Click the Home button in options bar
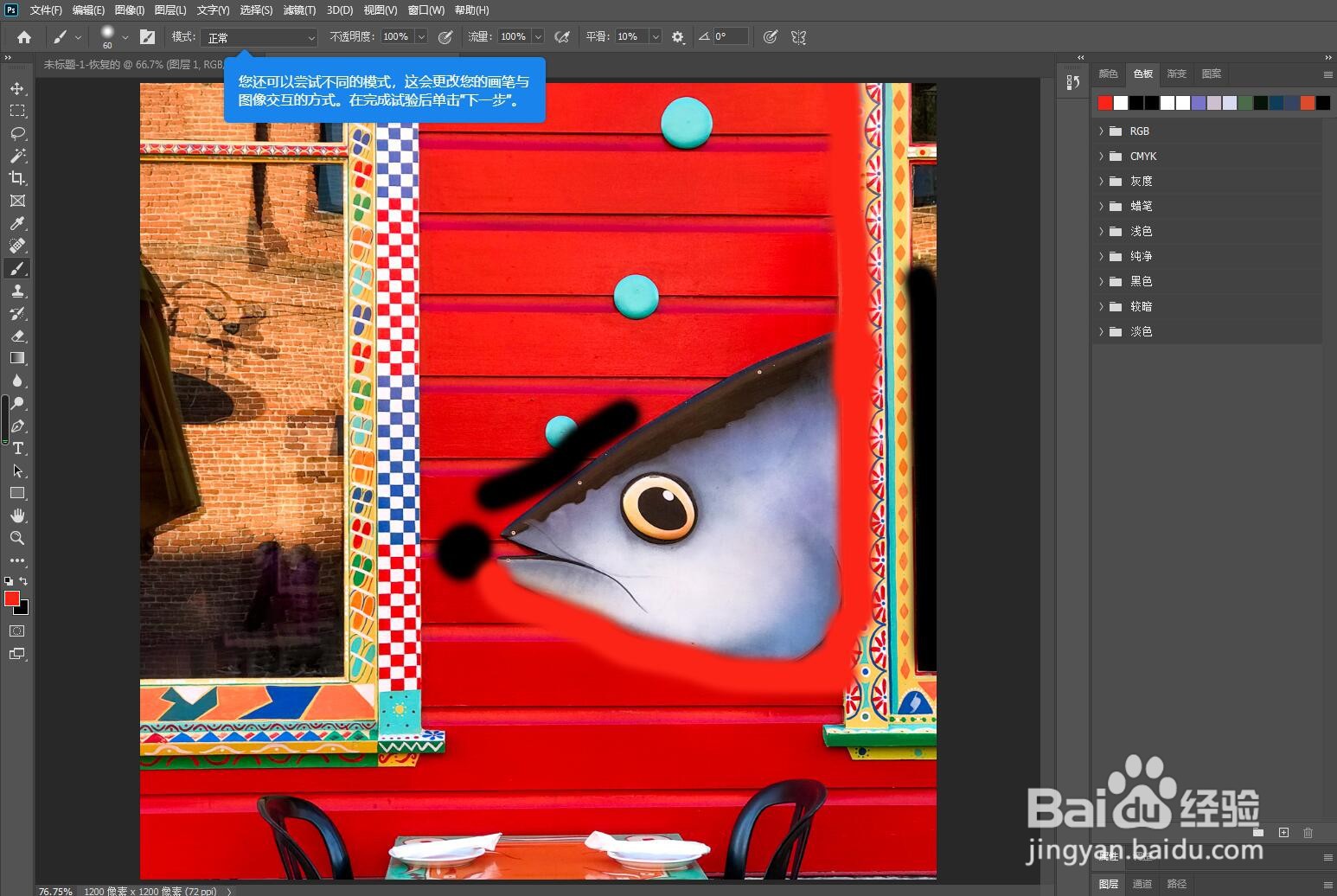1337x896 pixels. tap(24, 37)
